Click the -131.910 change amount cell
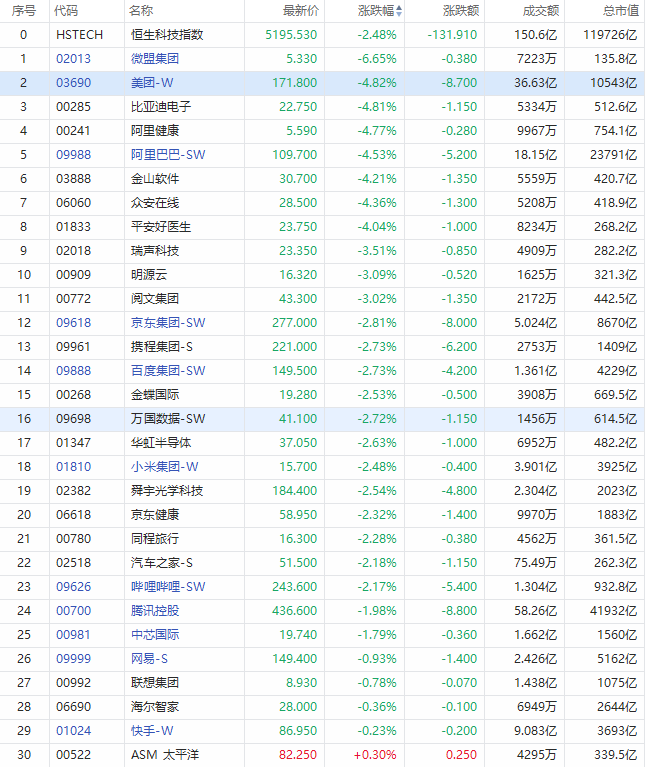Image resolution: width=645 pixels, height=767 pixels. click(452, 35)
